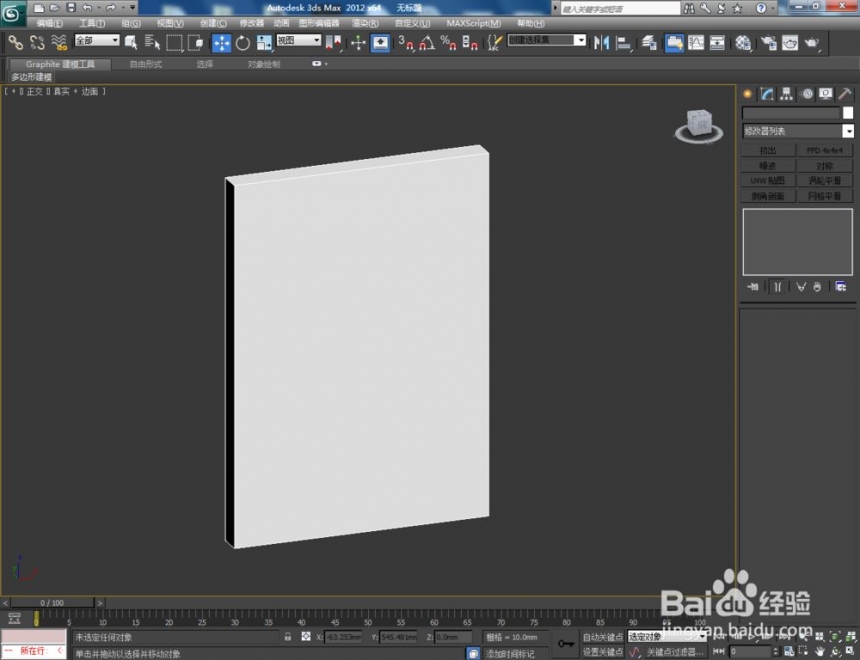Switch to the Hierarchy command panel tab
The width and height of the screenshot is (860, 660).
(787, 94)
